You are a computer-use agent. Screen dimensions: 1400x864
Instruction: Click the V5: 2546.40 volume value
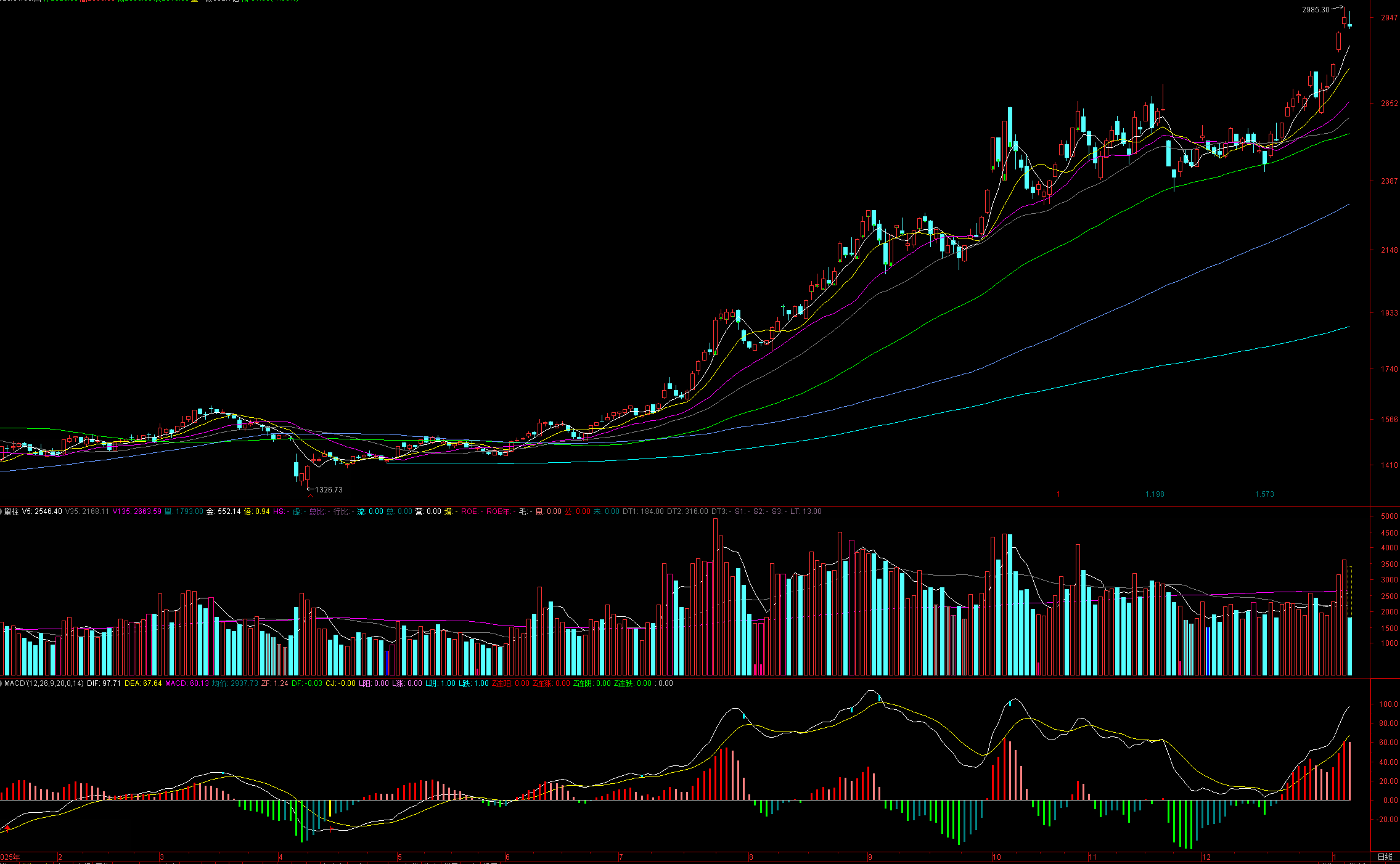click(42, 511)
